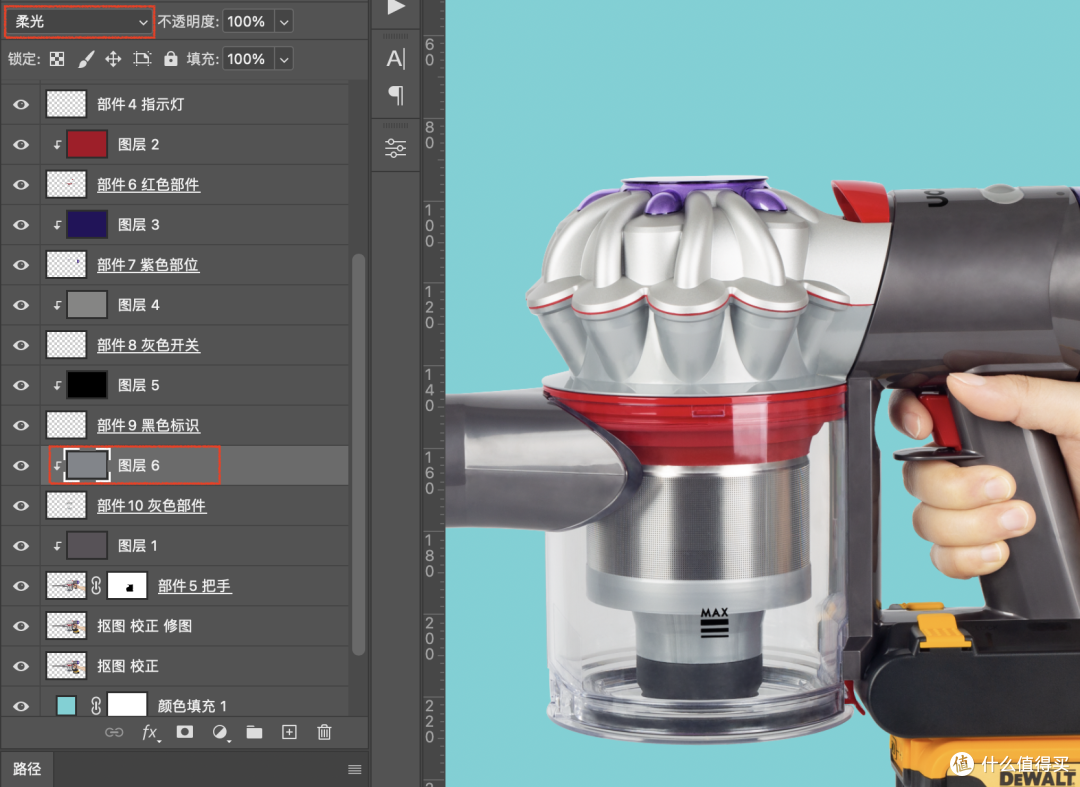Image resolution: width=1080 pixels, height=787 pixels.
Task: Click the white mask thumbnail of 颜色填充 1
Action: (x=127, y=706)
